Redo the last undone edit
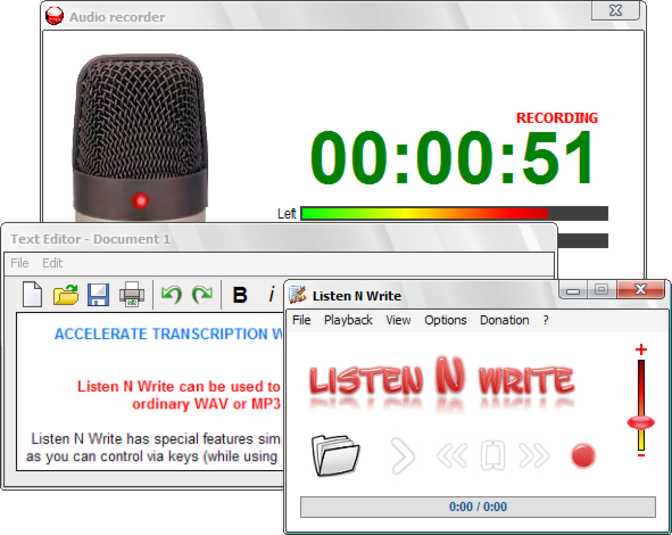This screenshot has width=672, height=535. (202, 295)
